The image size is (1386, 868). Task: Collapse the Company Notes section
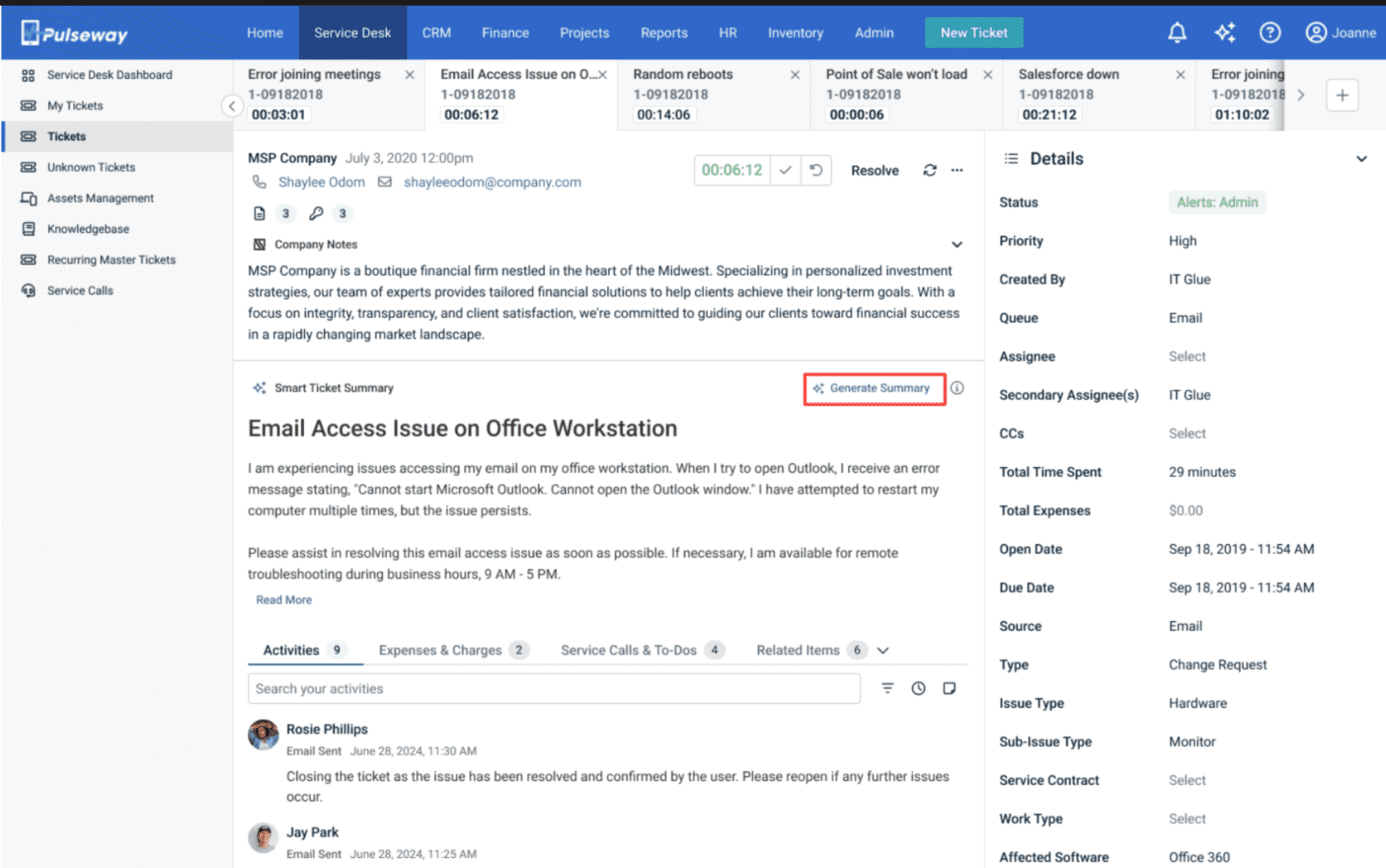(957, 244)
